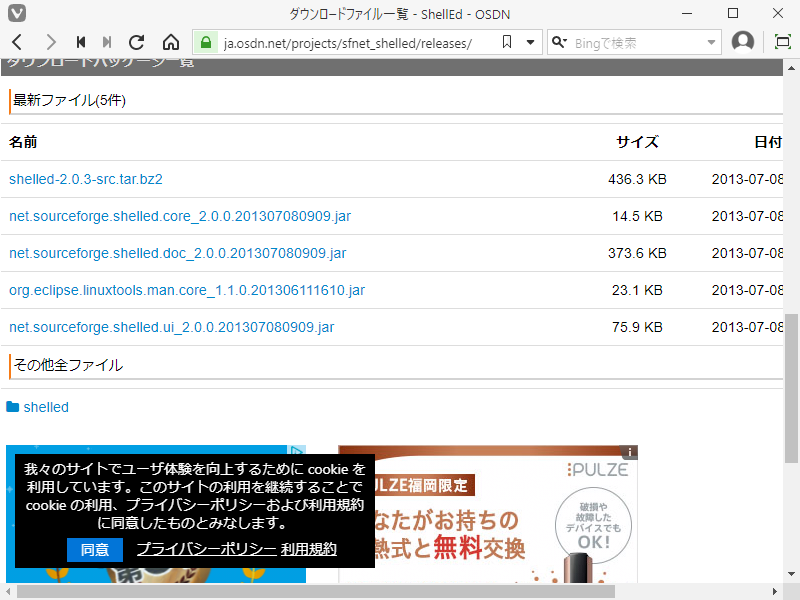Open the プライバシーポリシー link
Screen dimensions: 800x600
(x=203, y=549)
